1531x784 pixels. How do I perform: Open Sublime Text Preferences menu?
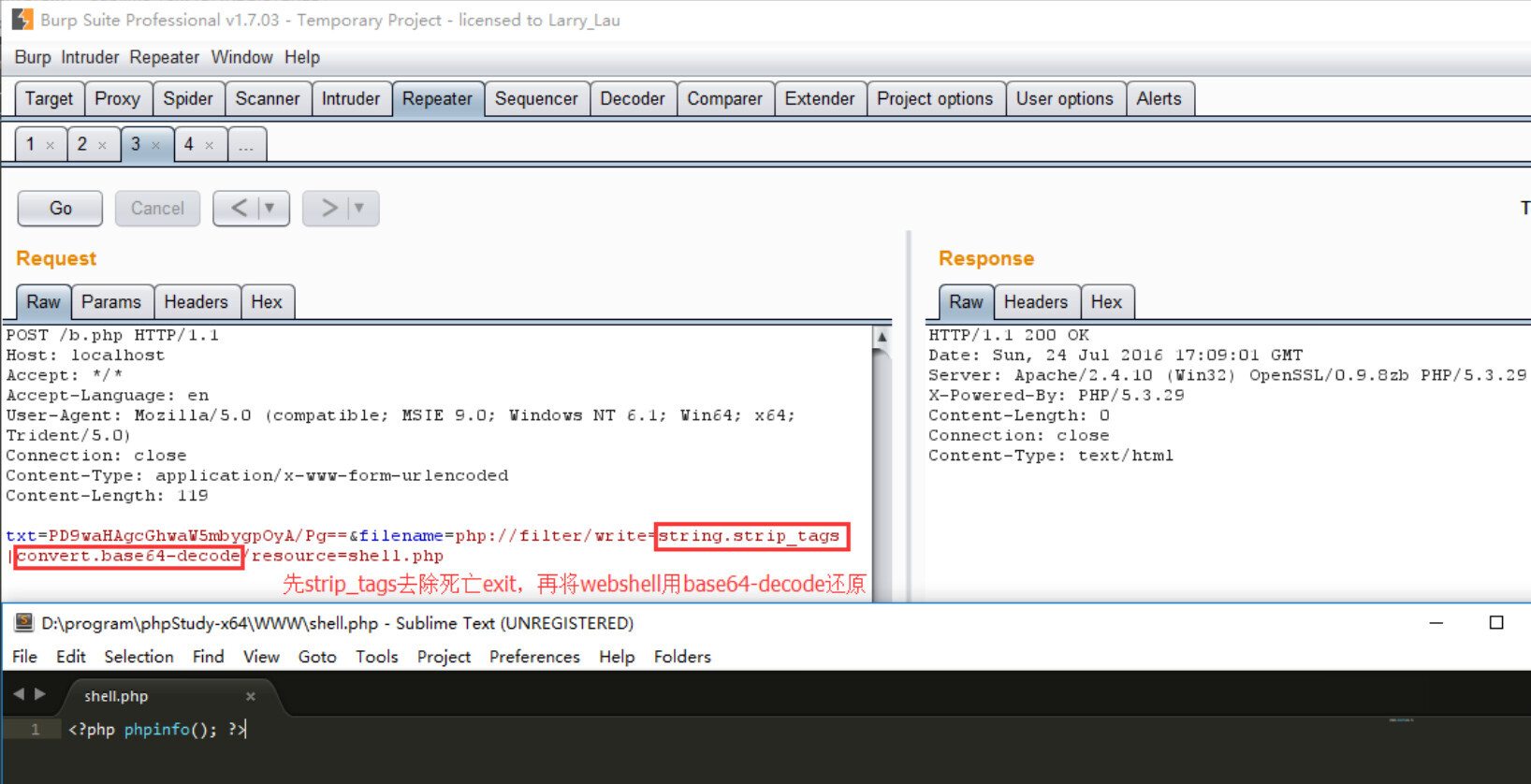pyautogui.click(x=534, y=657)
